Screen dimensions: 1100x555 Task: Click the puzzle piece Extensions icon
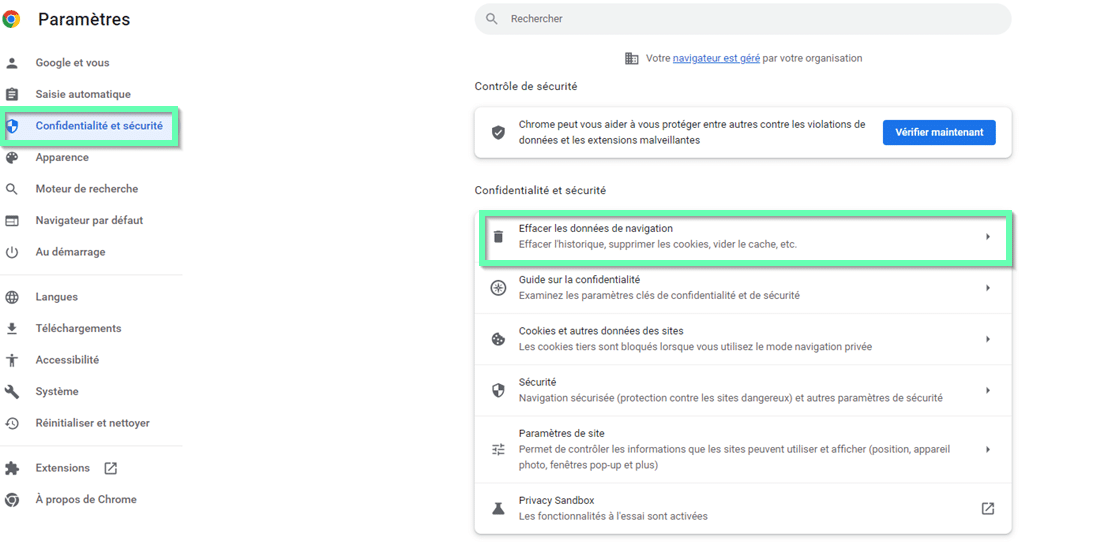click(12, 468)
